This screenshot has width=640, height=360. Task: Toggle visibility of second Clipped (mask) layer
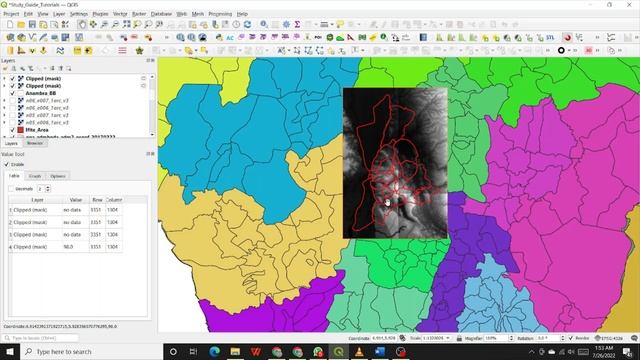(x=13, y=86)
